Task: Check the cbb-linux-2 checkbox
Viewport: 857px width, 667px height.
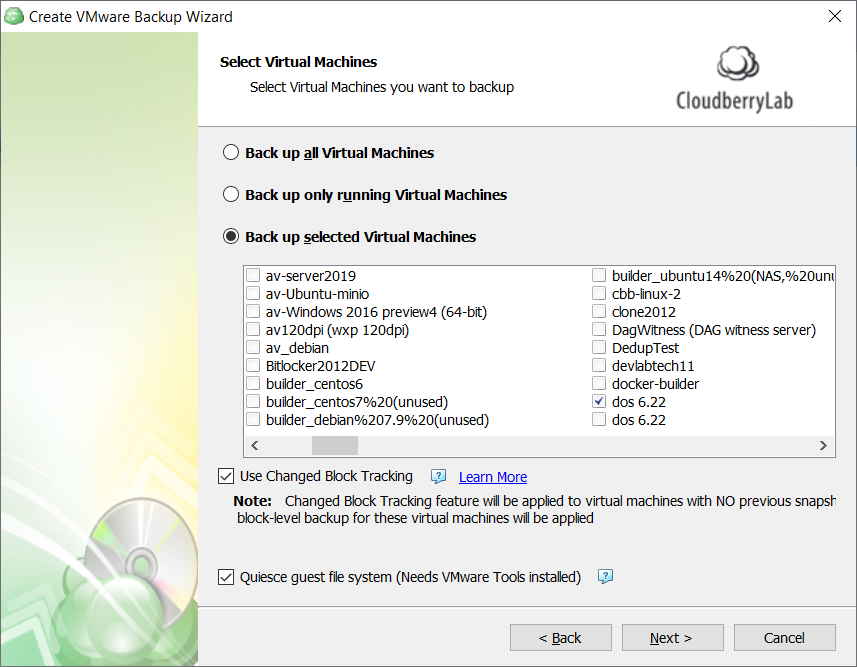Action: click(599, 293)
